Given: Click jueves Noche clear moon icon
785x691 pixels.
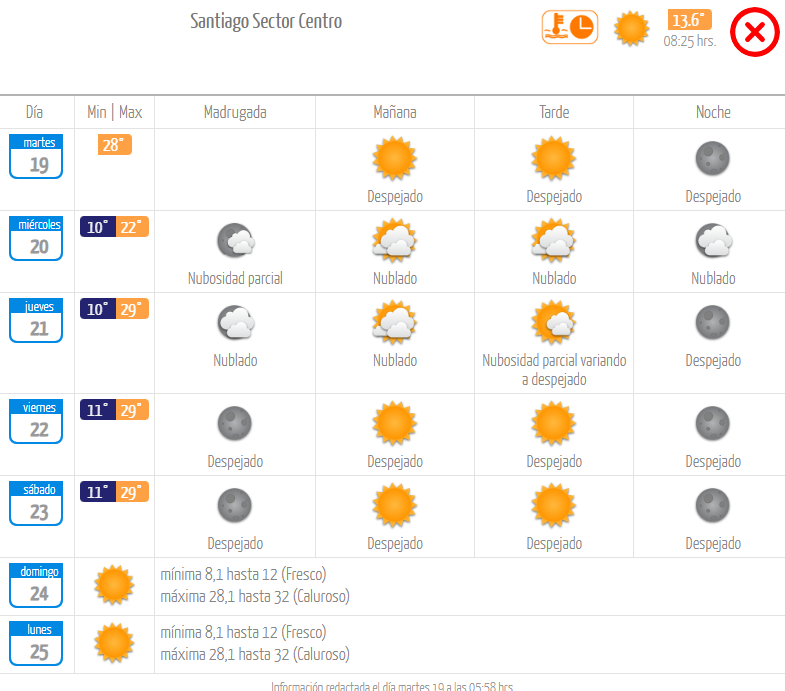Looking at the screenshot, I should tap(713, 322).
